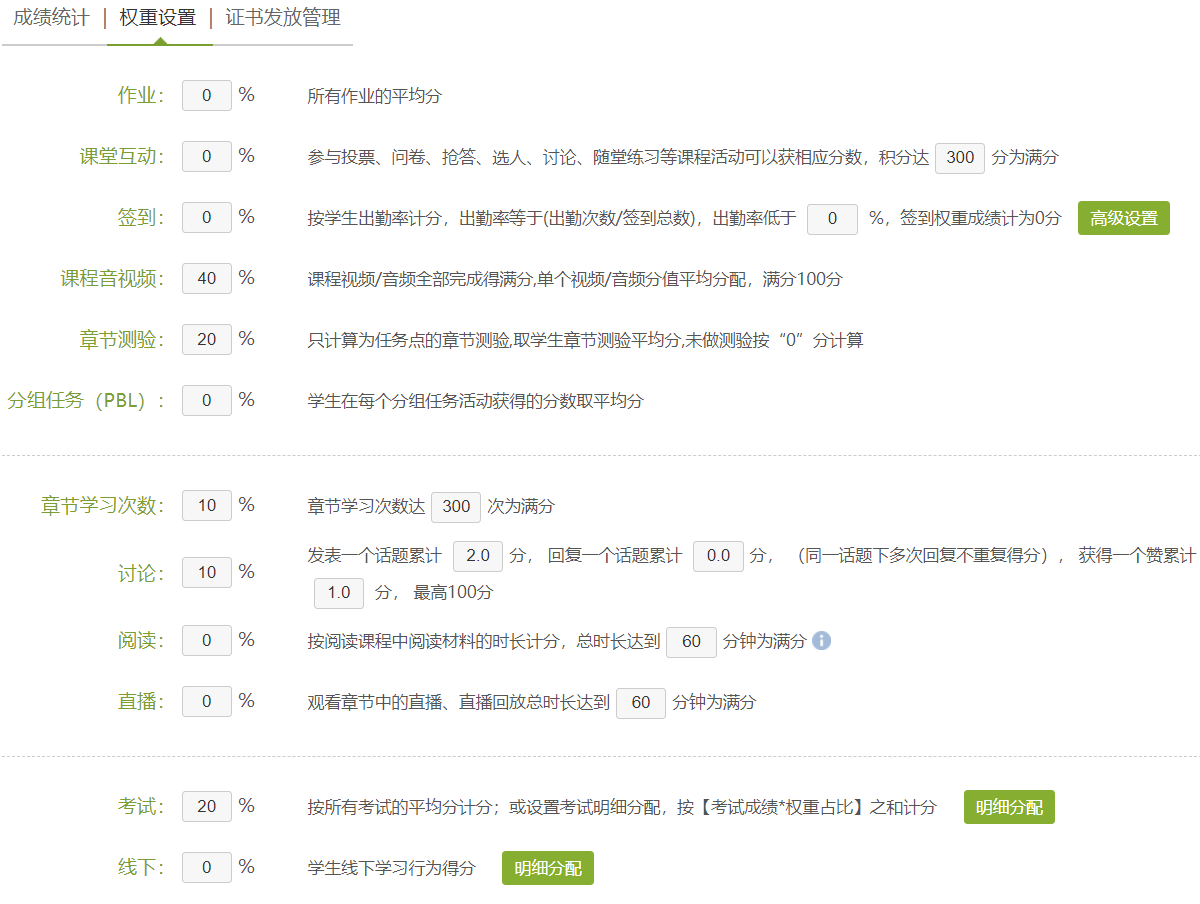Screen dimensions: 1200x904
Task: Click the 出勤率低于 threshold field
Action: tap(832, 219)
